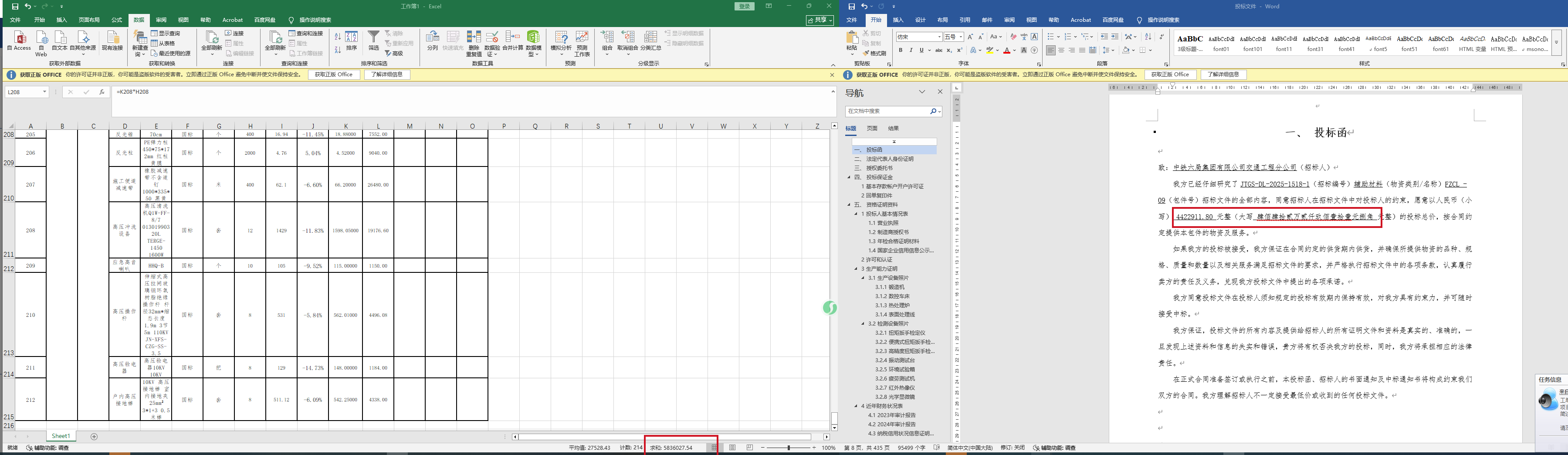Click 了解详细信息 button in Excel notification bar
Image resolution: width=1568 pixels, height=455 pixels.
(x=387, y=75)
